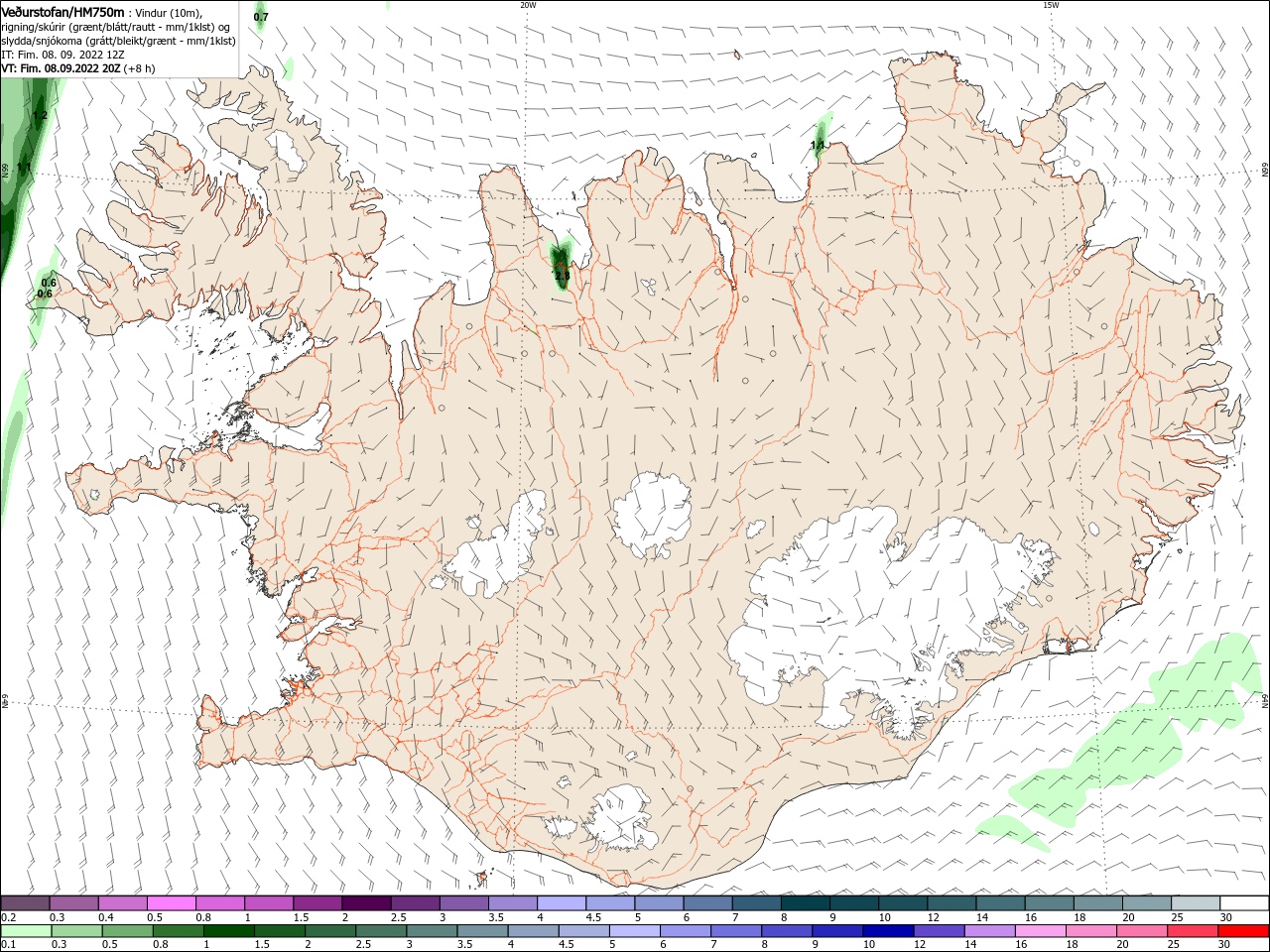Select the 'rigning/skúrir' legend description line
1270x952 pixels.
coord(116,27)
